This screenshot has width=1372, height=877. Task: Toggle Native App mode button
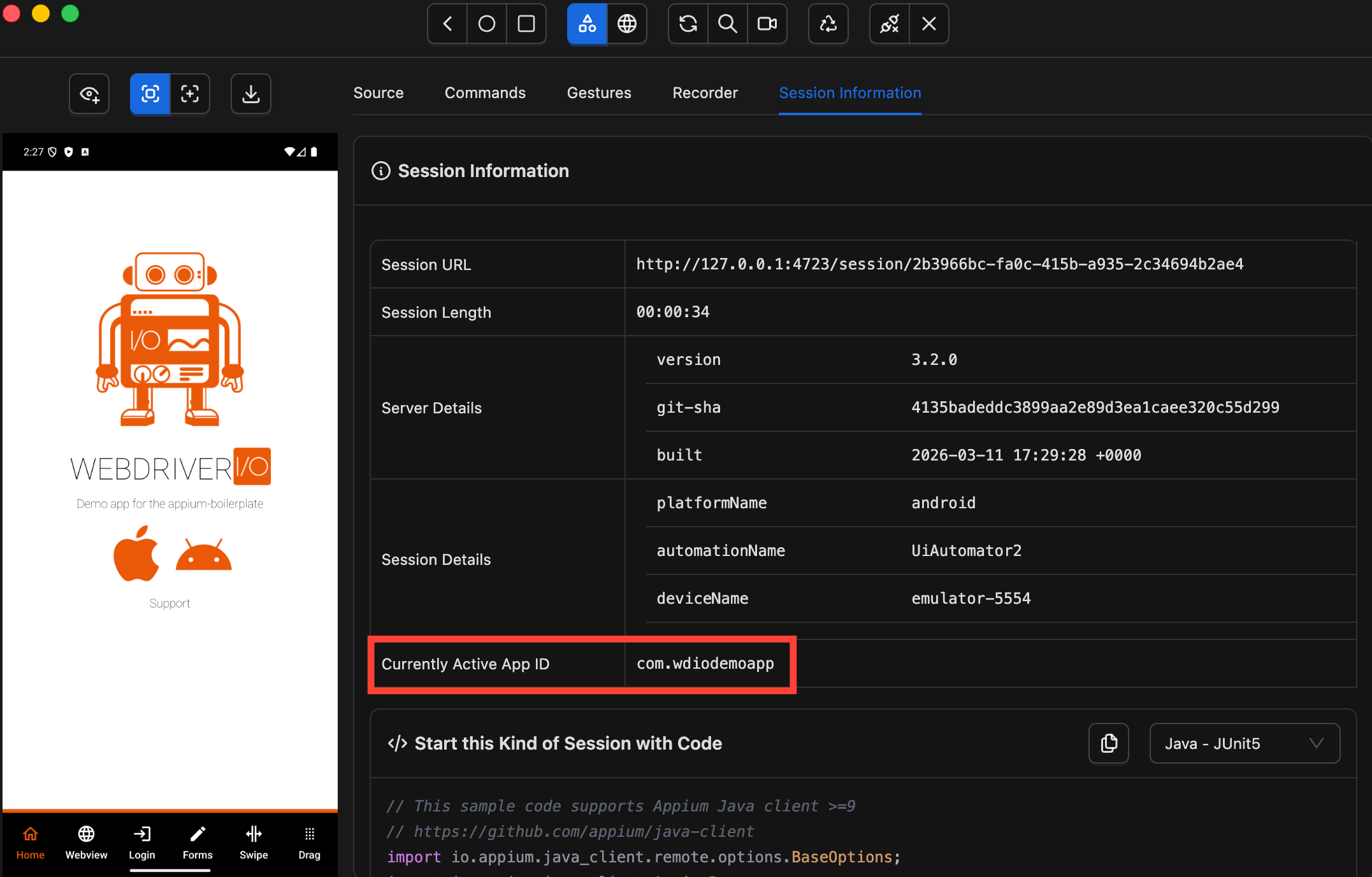tap(587, 24)
